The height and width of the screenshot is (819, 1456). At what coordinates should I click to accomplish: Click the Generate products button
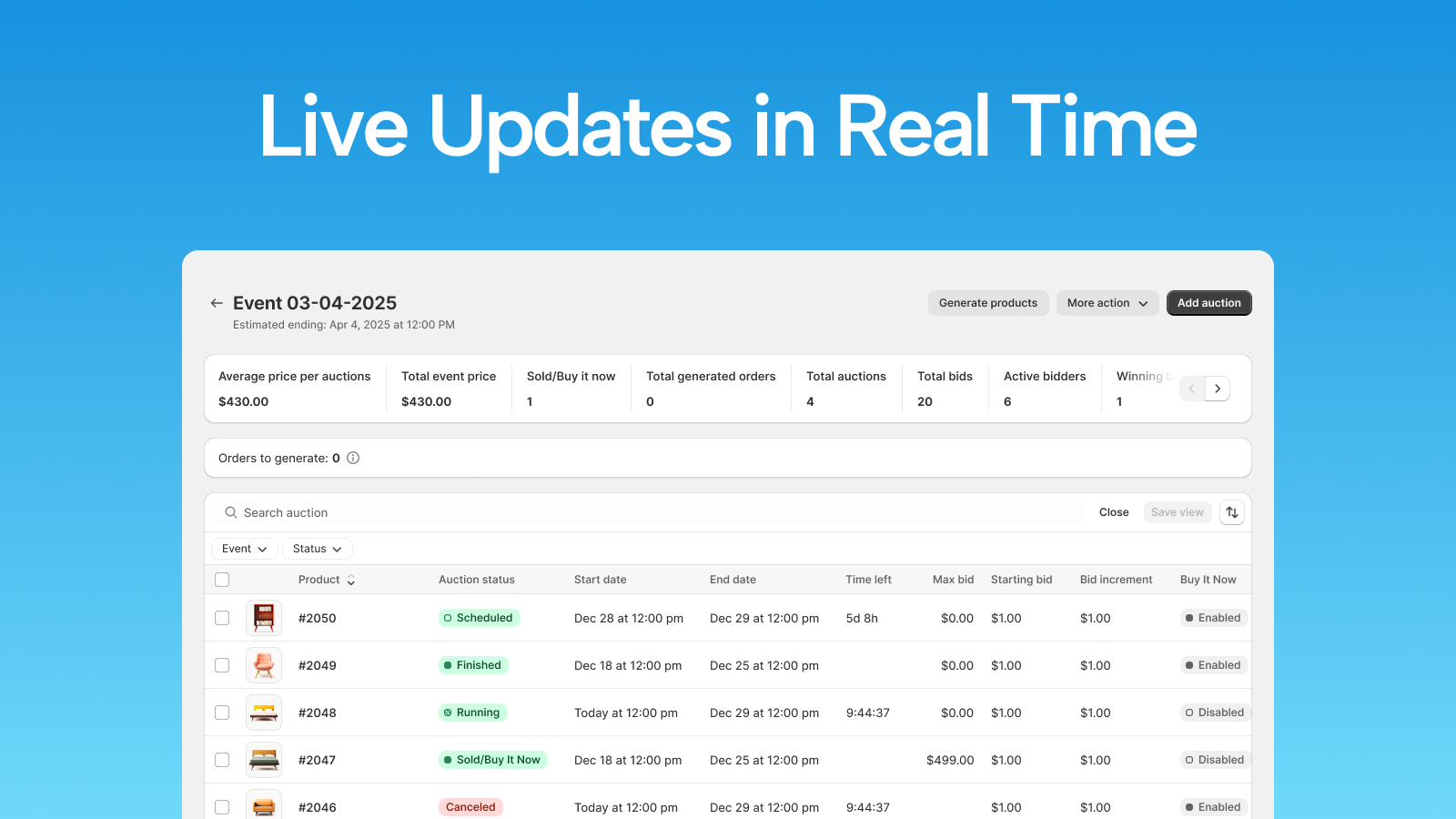(x=988, y=303)
